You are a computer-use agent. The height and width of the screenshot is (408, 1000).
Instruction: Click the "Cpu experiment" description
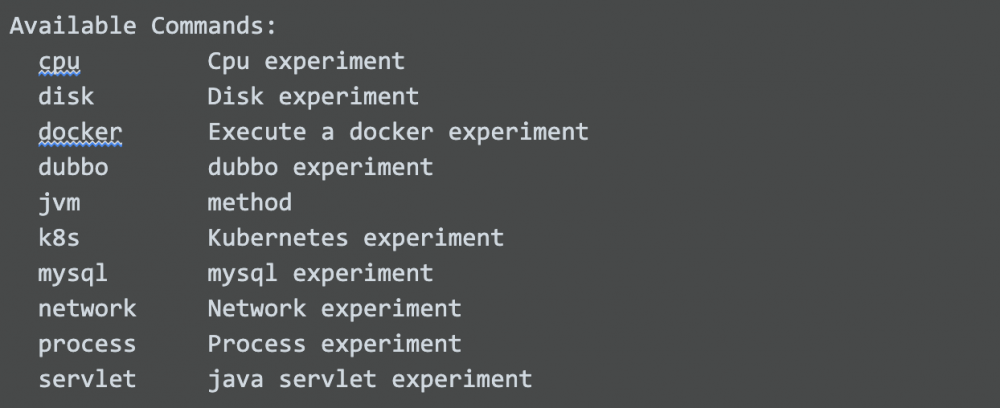click(x=306, y=62)
